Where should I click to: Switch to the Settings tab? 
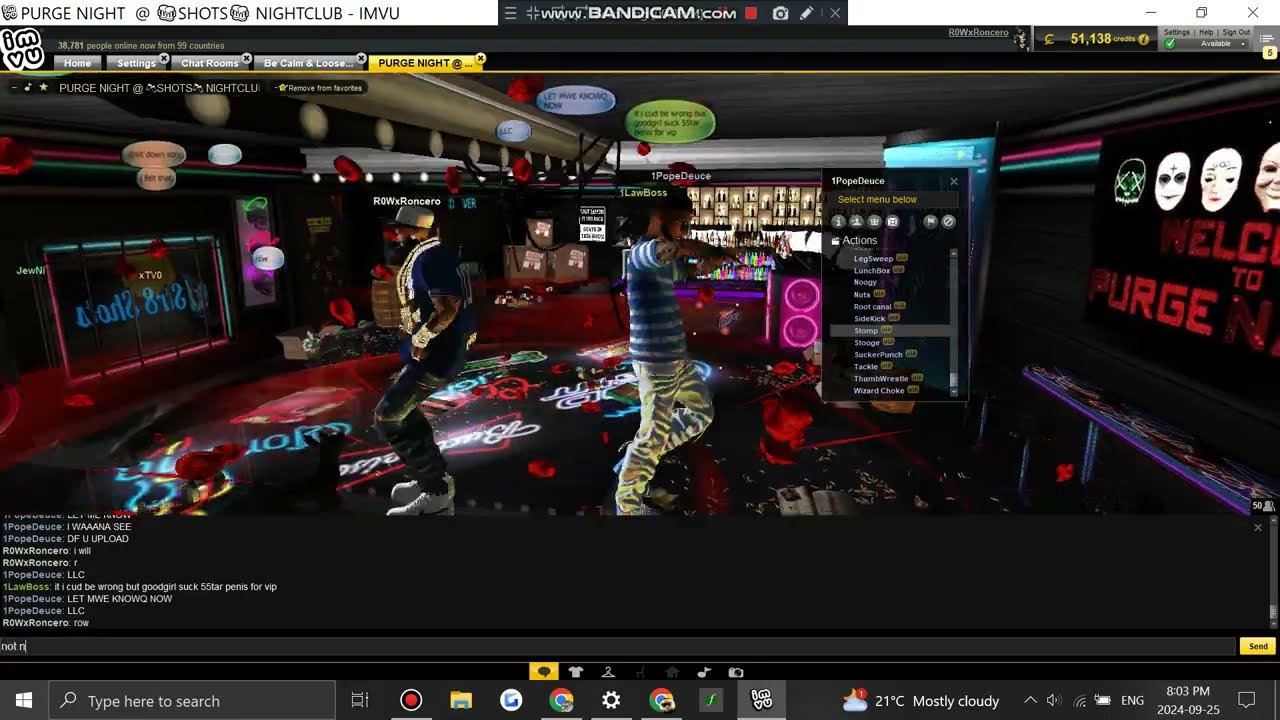click(136, 63)
